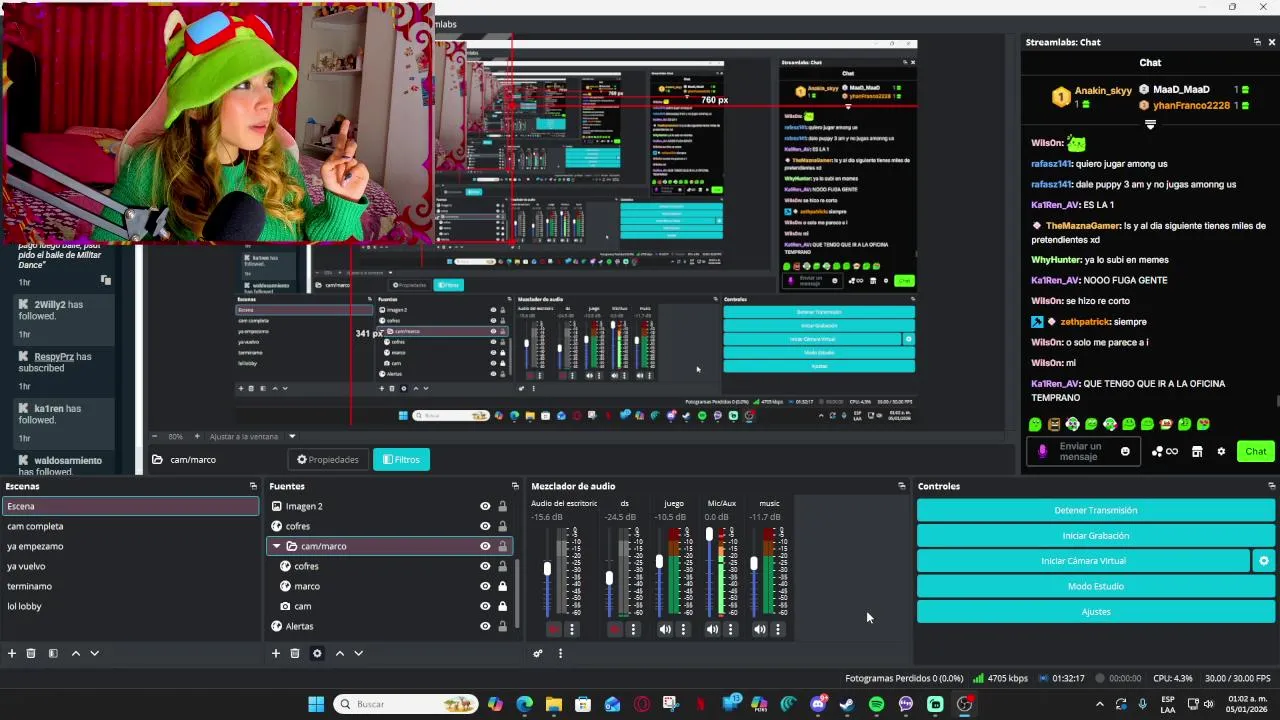Open the emoji picker in the chat input
The height and width of the screenshot is (720, 1280).
[1125, 451]
